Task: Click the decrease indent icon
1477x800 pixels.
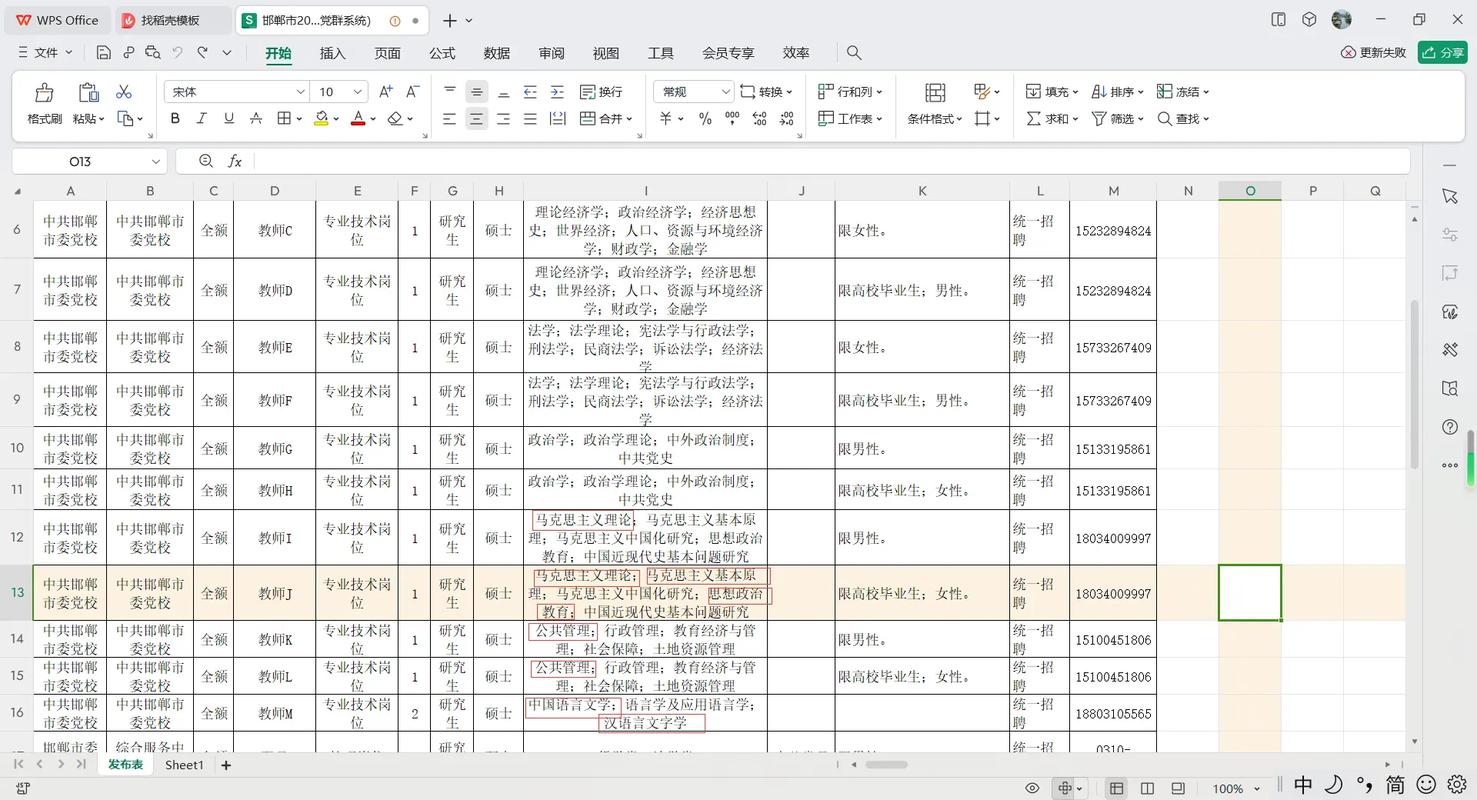Action: coord(530,92)
